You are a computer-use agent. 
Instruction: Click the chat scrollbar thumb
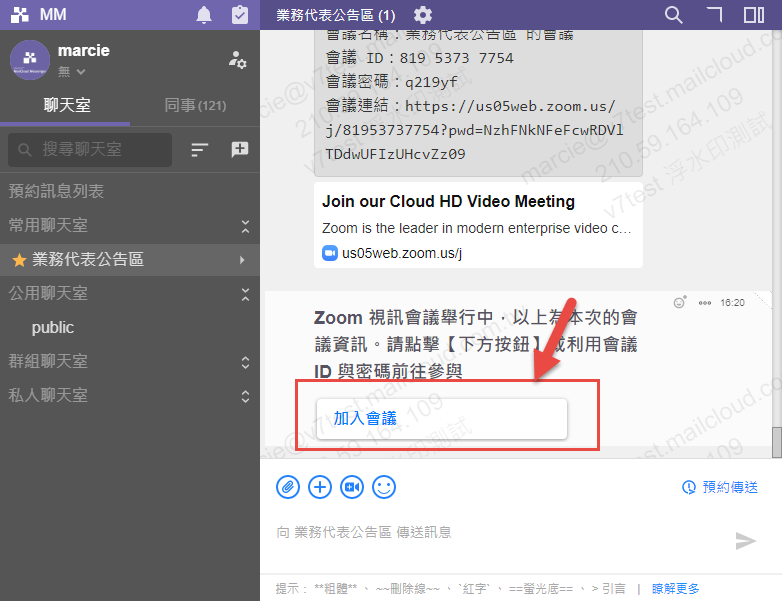tap(777, 442)
